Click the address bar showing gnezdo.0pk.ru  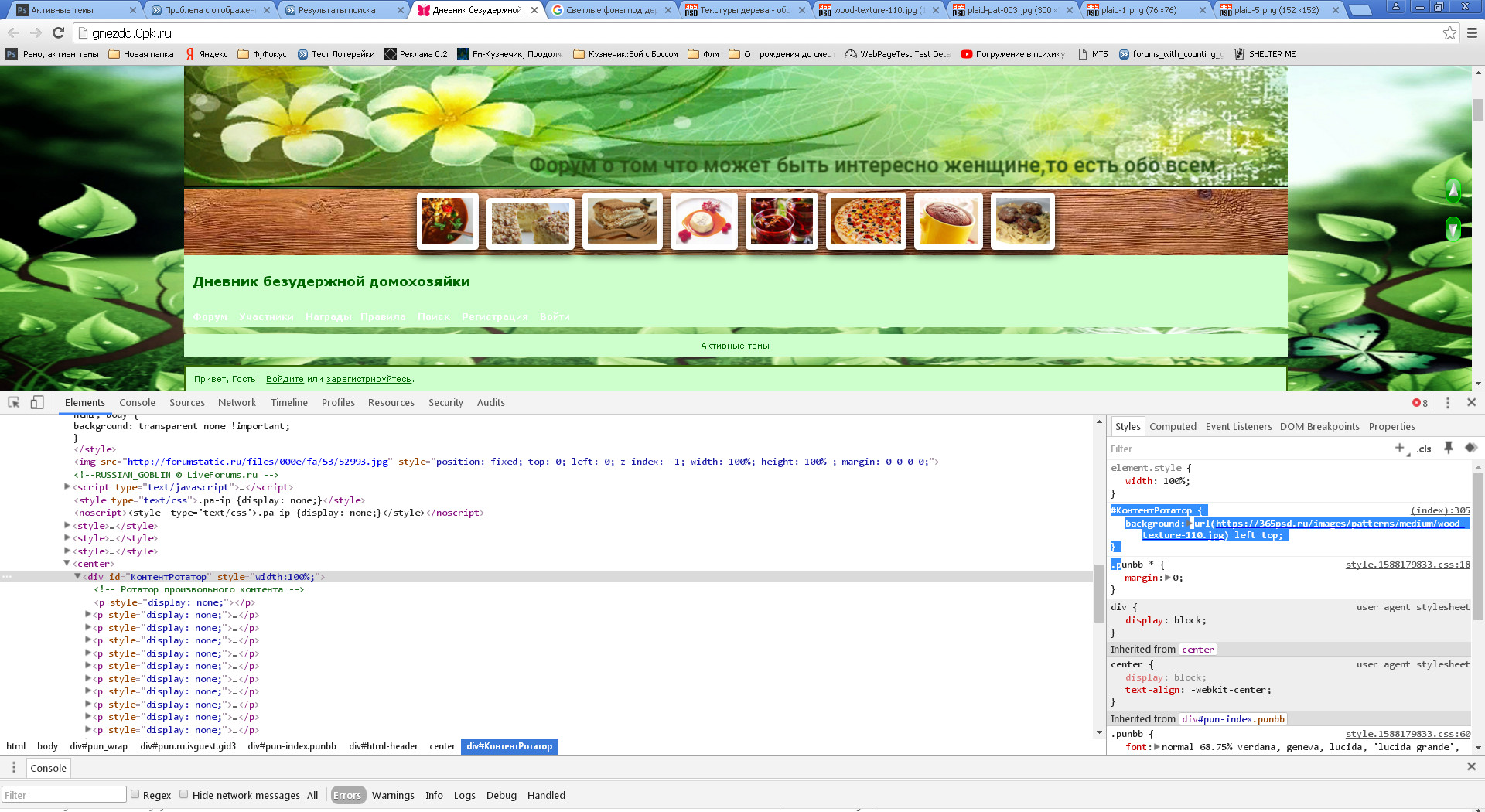tap(758, 32)
